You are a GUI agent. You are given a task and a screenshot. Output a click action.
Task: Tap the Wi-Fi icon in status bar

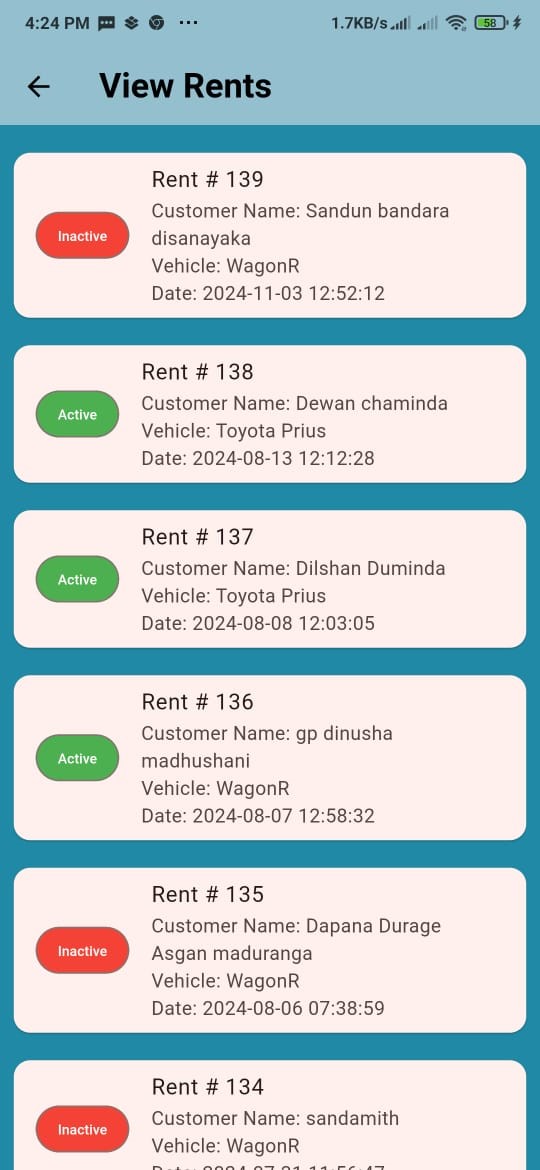tap(456, 23)
